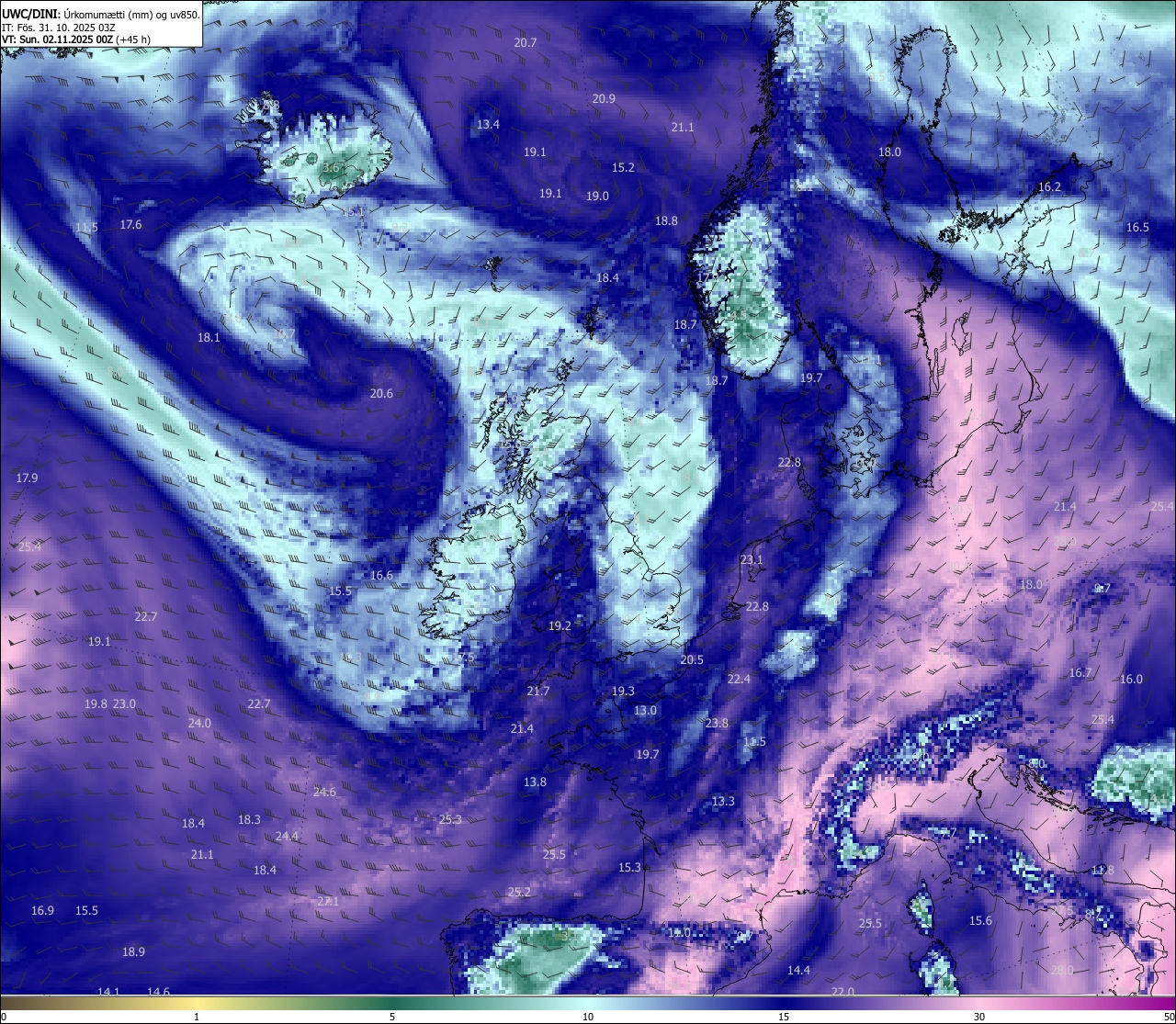Click the 10 tick on the color scale
Image resolution: width=1176 pixels, height=1024 pixels.
point(588,1017)
